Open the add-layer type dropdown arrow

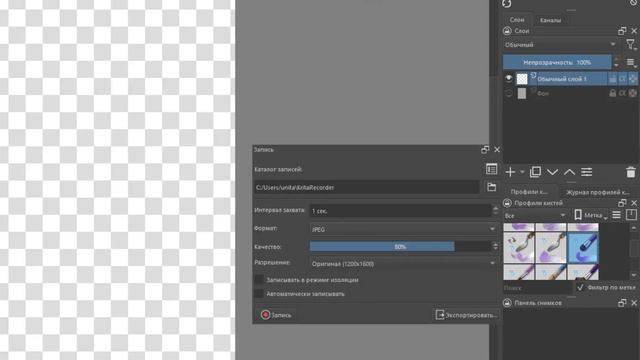click(x=522, y=172)
